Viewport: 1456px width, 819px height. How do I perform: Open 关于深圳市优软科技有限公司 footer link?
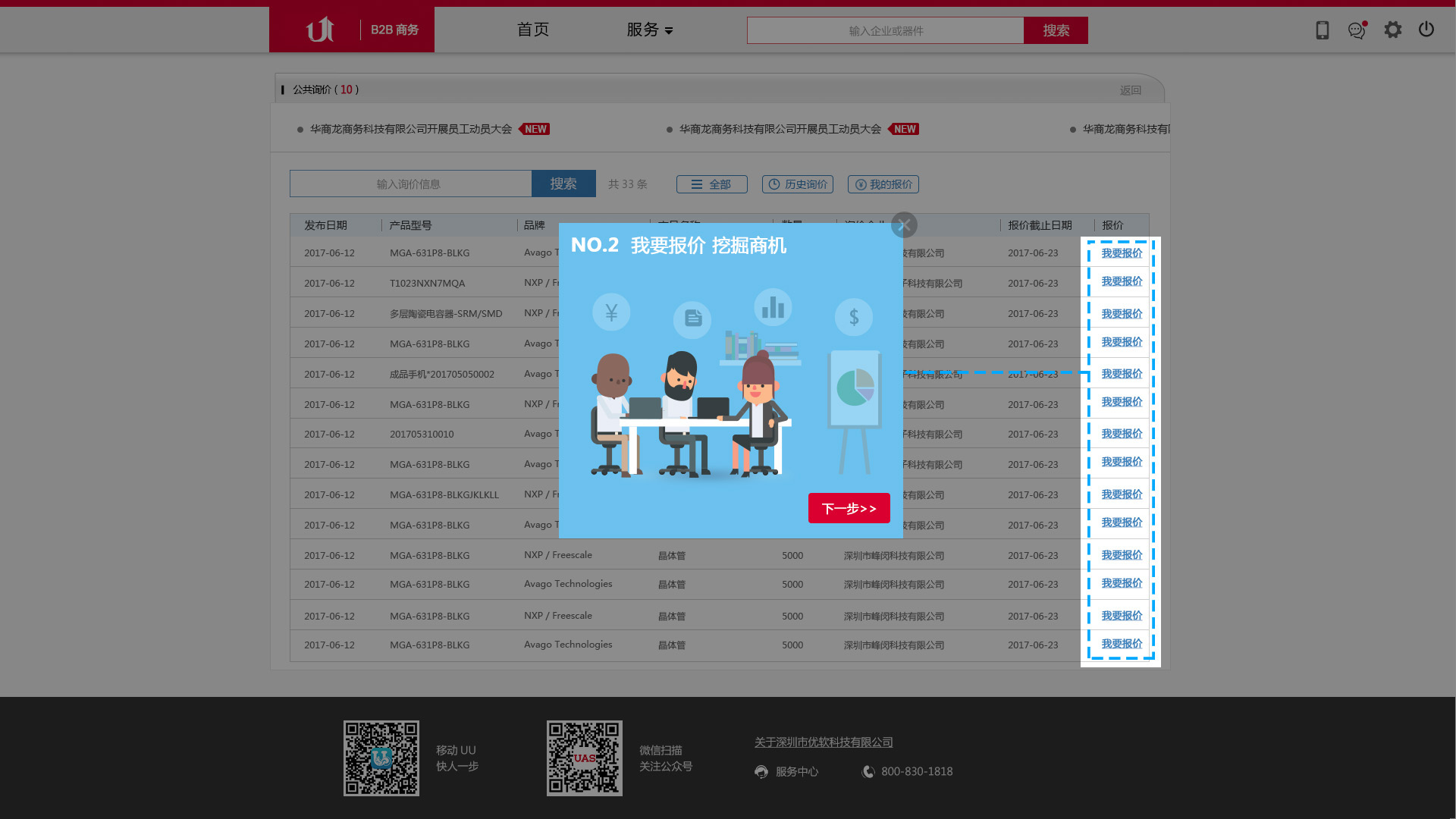pyautogui.click(x=823, y=742)
